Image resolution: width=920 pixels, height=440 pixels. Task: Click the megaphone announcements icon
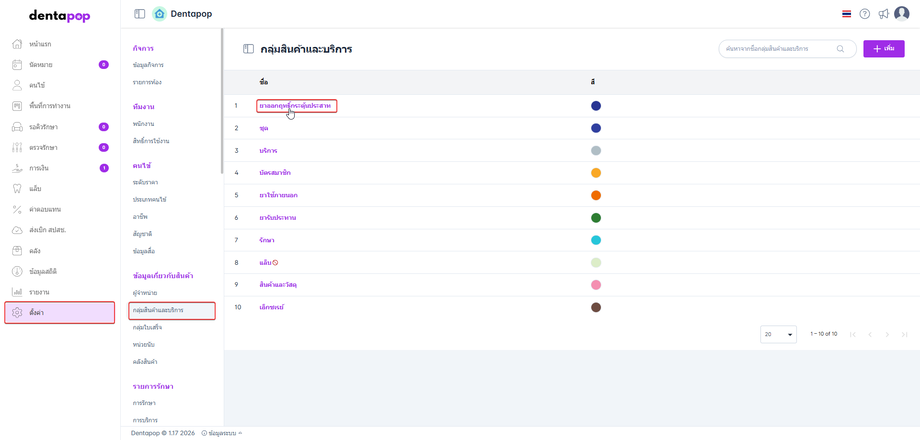point(883,14)
